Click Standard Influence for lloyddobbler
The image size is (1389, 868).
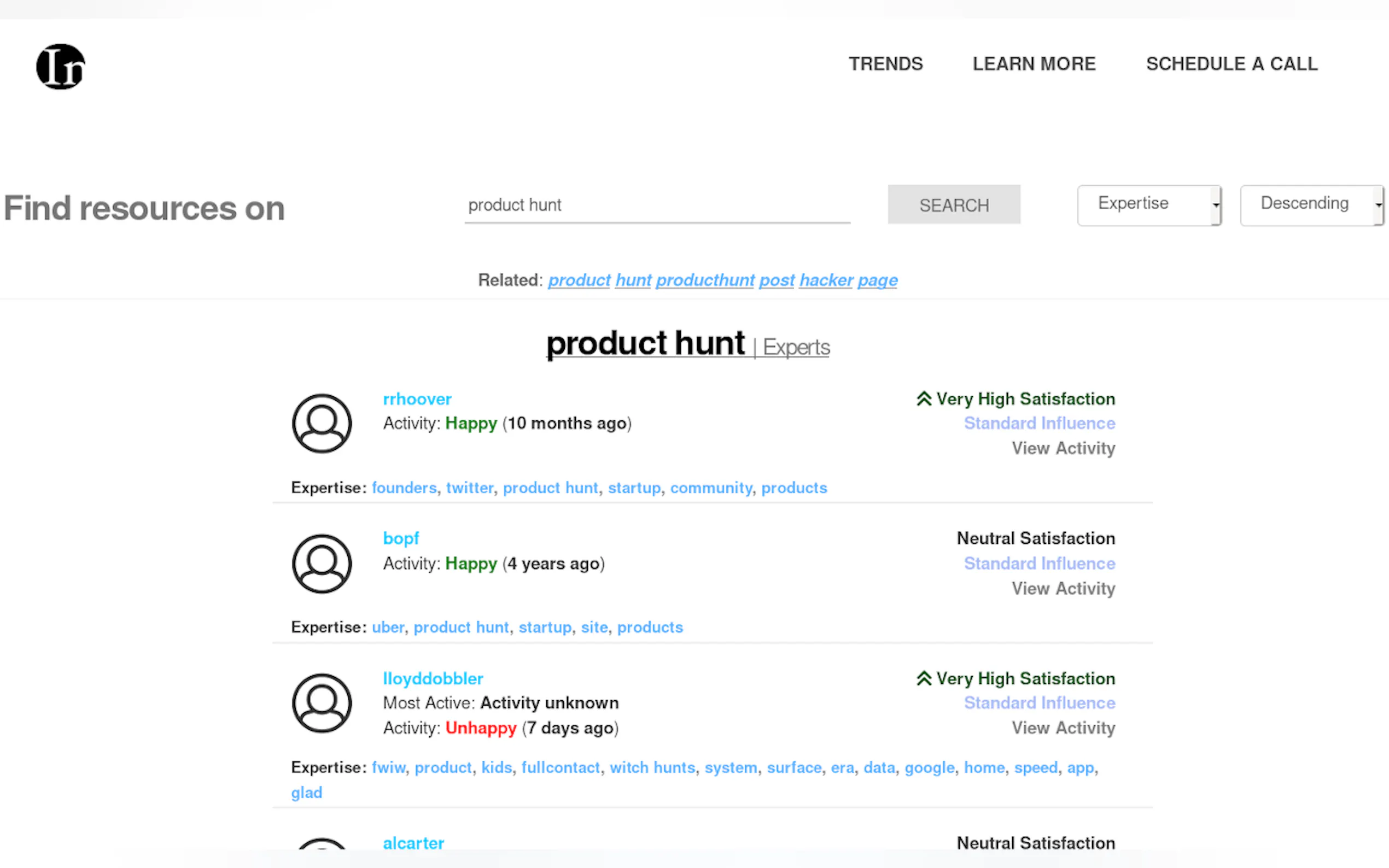1040,703
